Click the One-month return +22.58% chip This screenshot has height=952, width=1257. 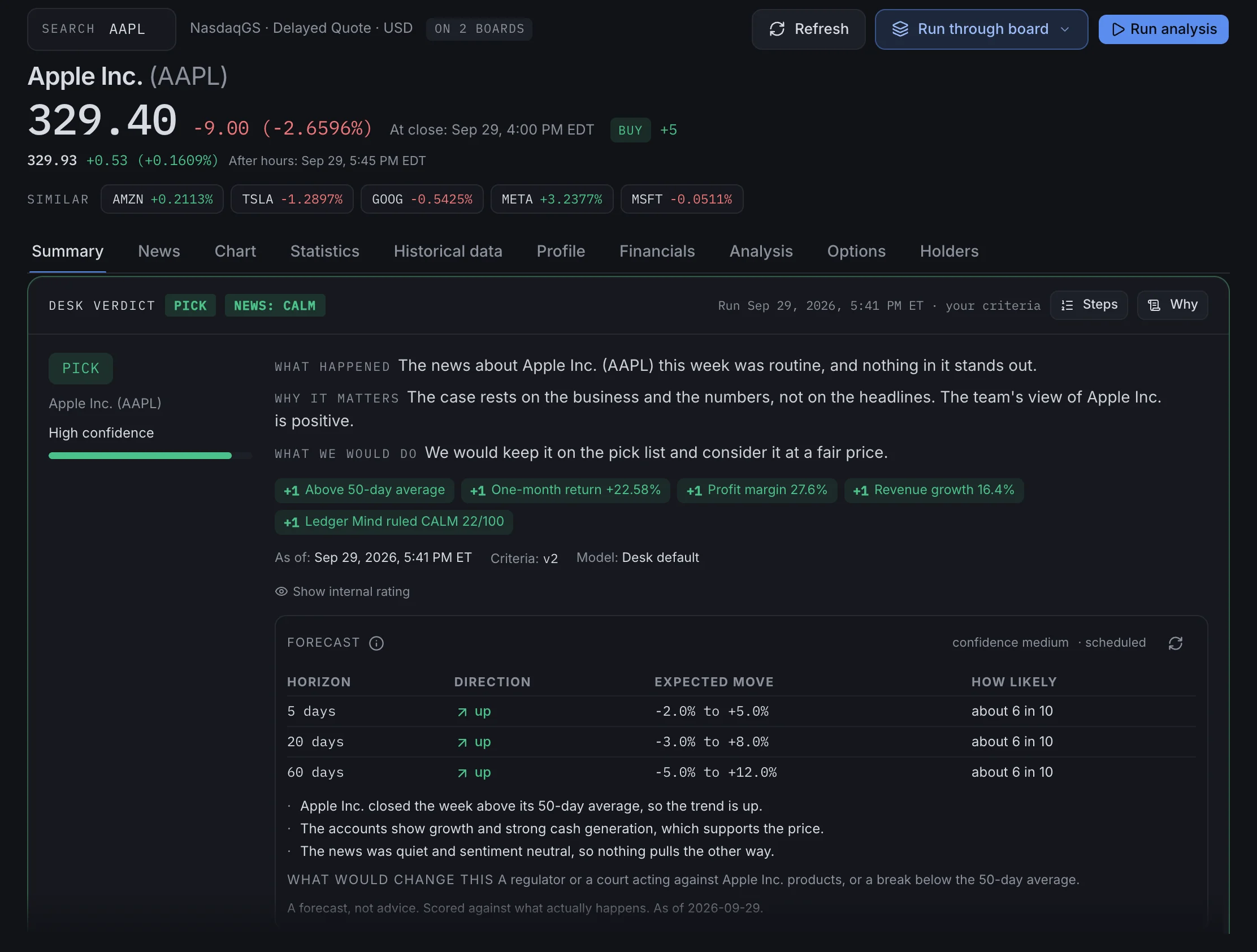tap(565, 491)
